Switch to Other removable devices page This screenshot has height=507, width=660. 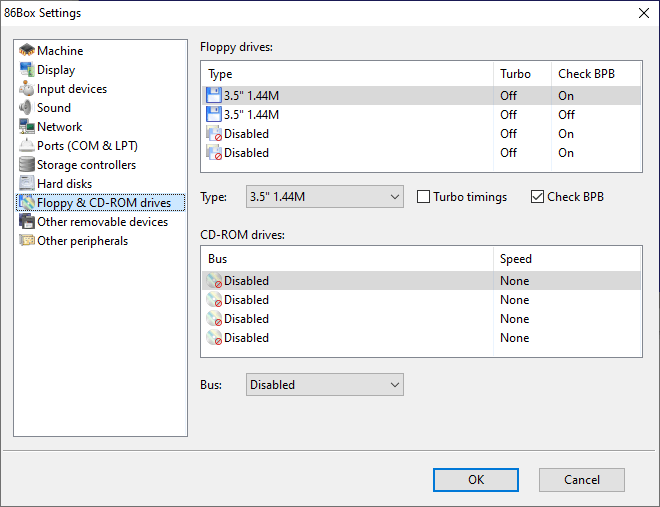(x=102, y=222)
